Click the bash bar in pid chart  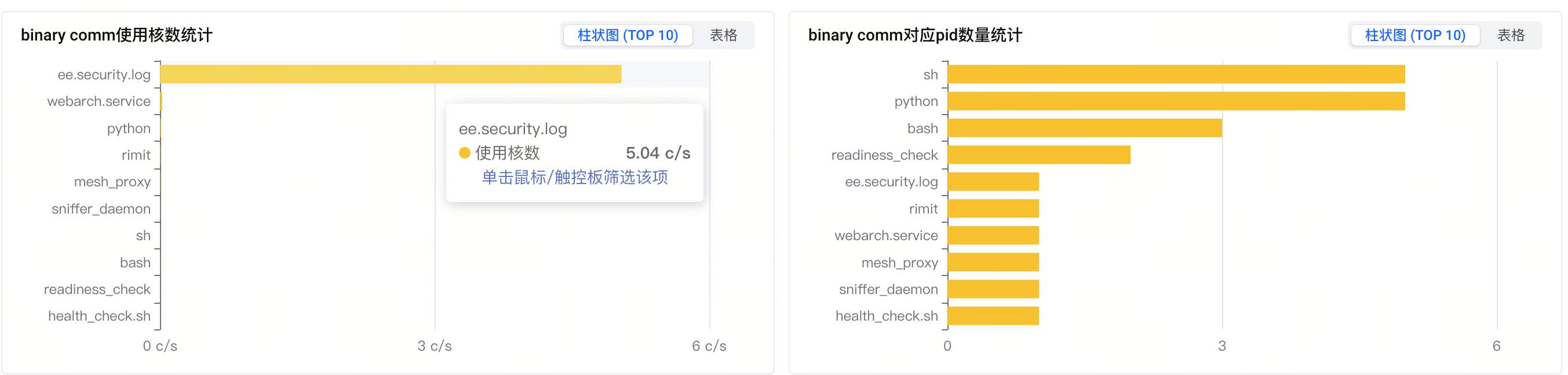[1085, 128]
